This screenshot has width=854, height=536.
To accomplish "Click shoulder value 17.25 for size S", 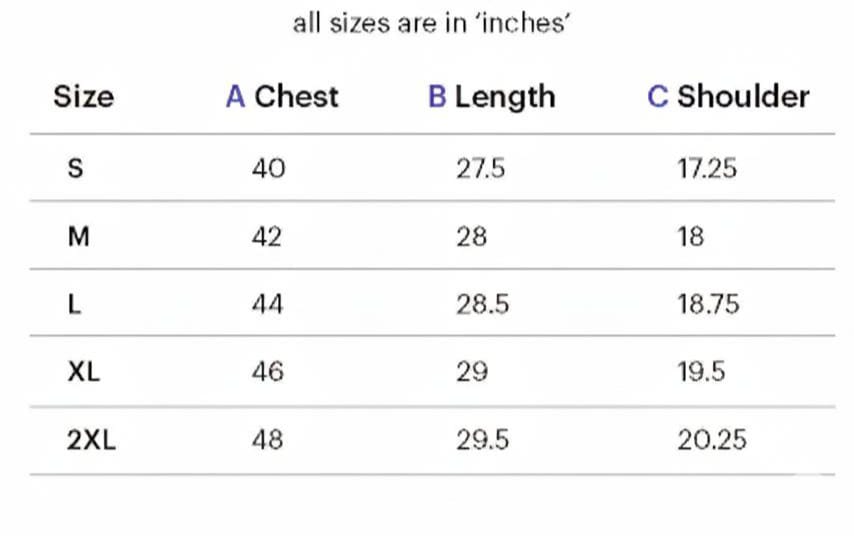I will pos(707,168).
